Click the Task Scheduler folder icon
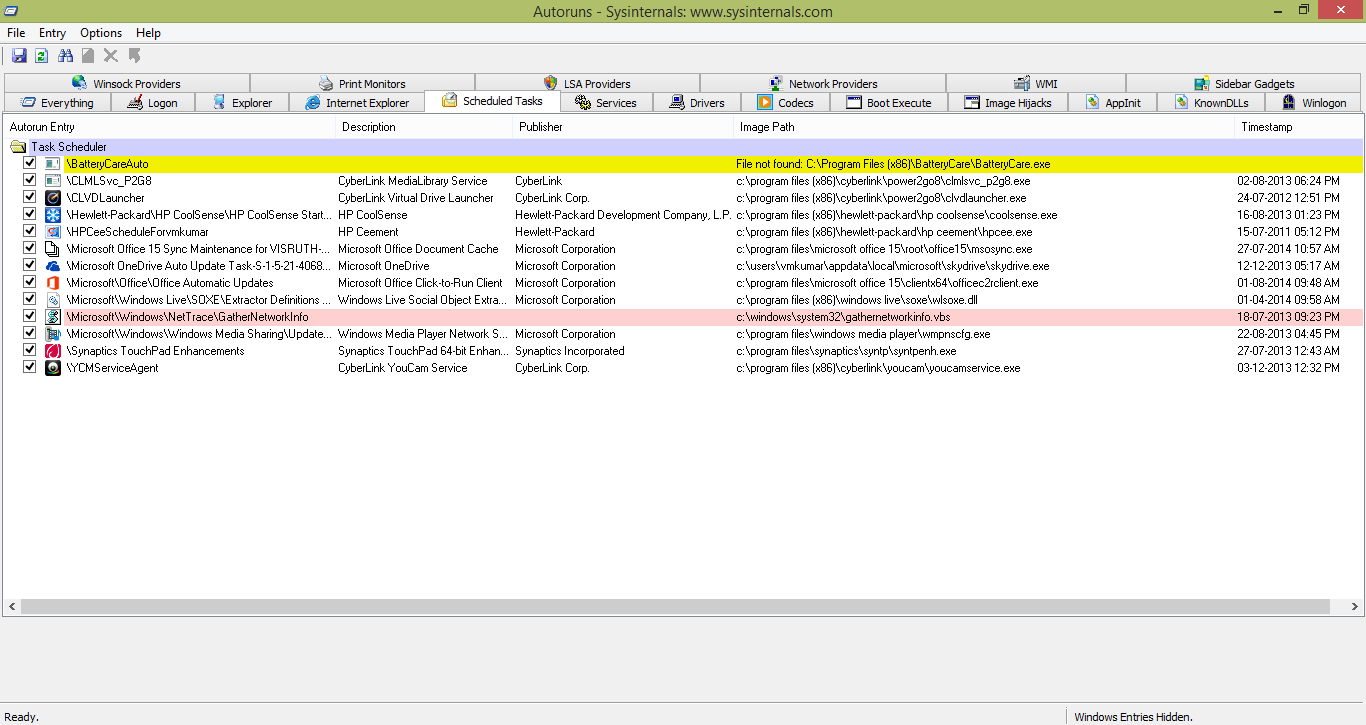 click(18, 147)
